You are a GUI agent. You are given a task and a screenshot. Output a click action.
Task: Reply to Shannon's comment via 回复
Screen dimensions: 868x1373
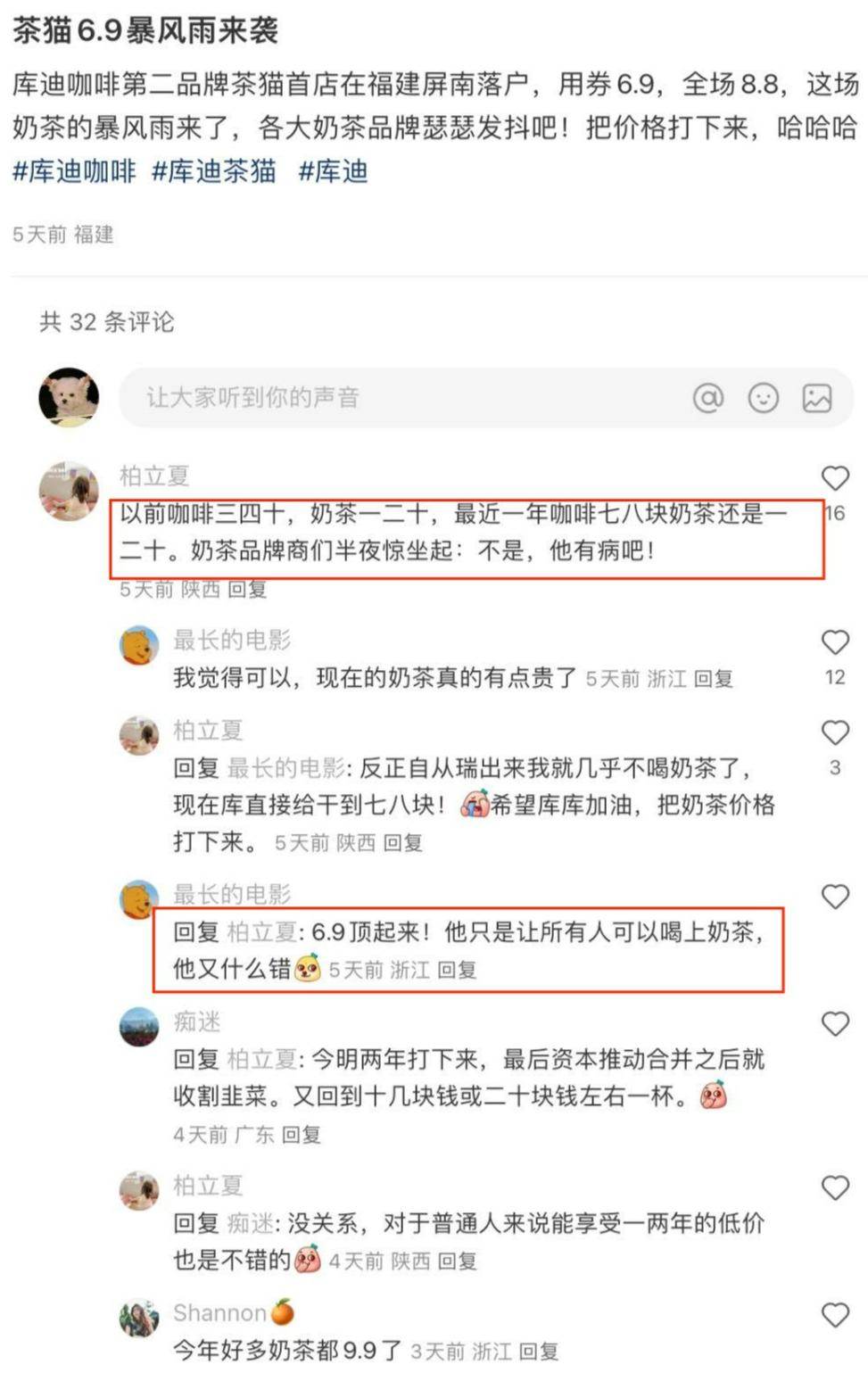(539, 1352)
